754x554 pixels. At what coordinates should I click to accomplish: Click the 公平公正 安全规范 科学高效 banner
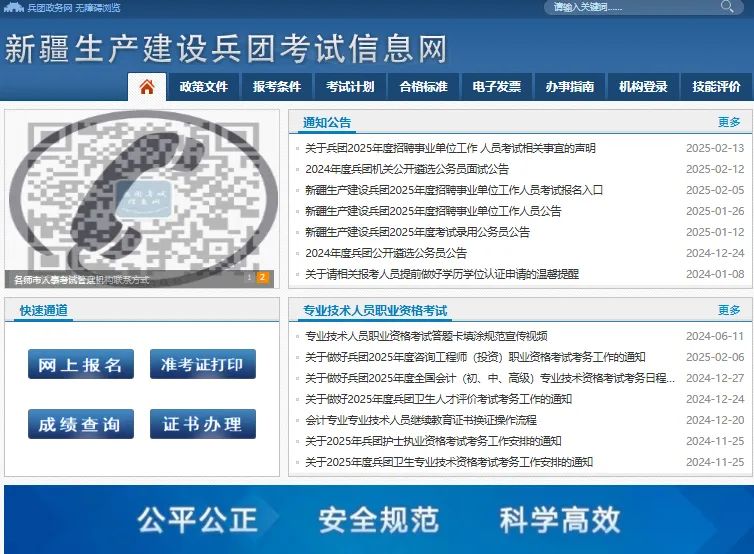(378, 519)
